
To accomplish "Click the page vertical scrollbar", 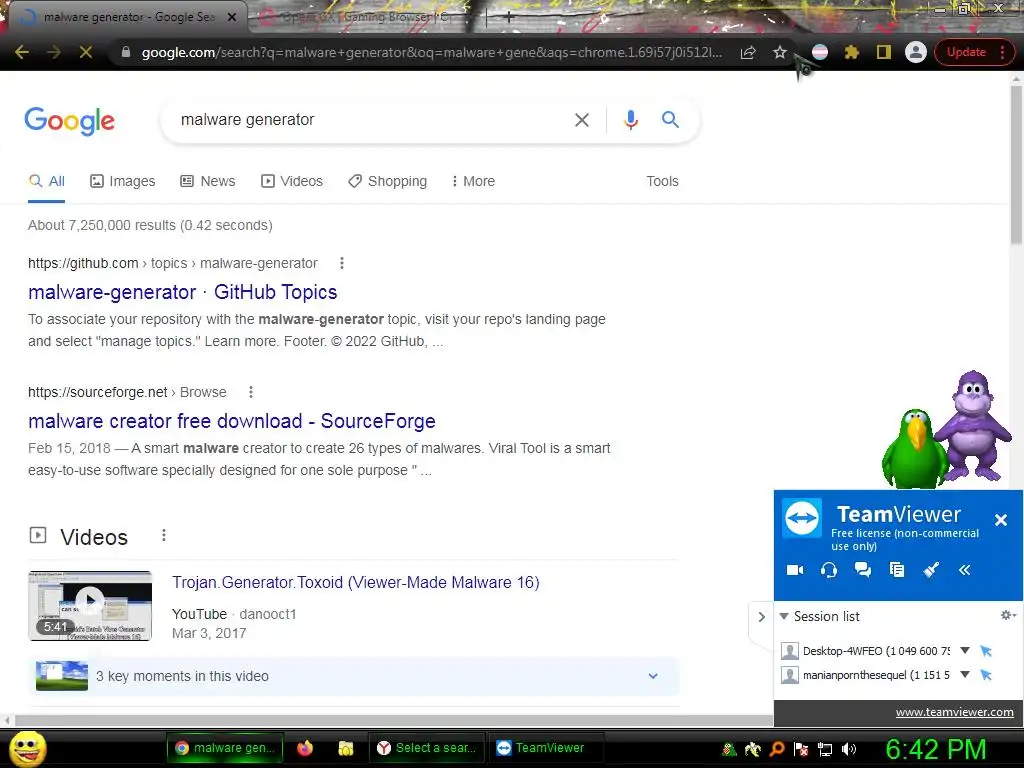I will tap(1016, 165).
